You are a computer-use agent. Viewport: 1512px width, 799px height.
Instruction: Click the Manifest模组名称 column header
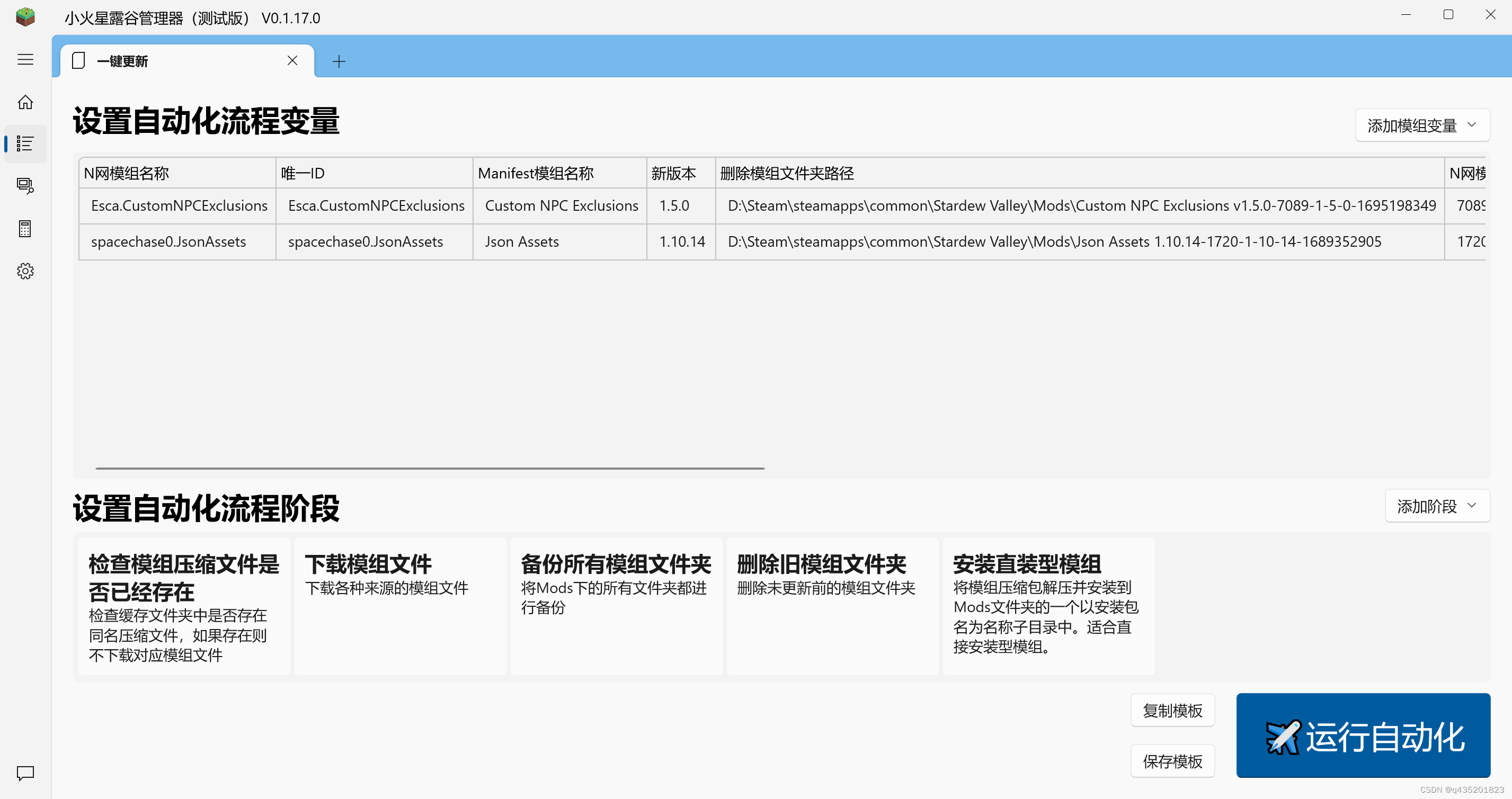(560, 173)
